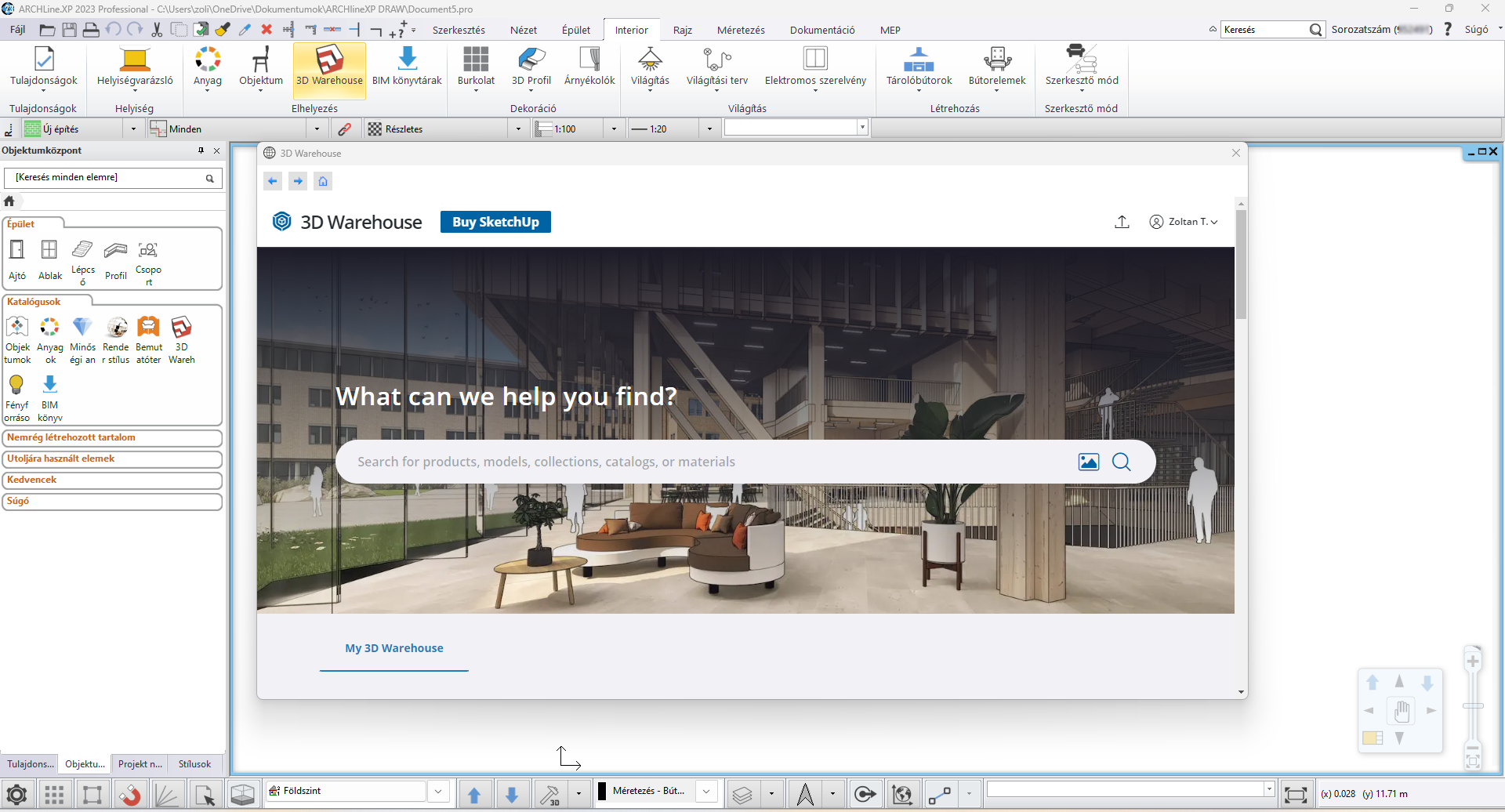
Task: Open Fényforrások light bulb catalog
Action: pos(16,398)
